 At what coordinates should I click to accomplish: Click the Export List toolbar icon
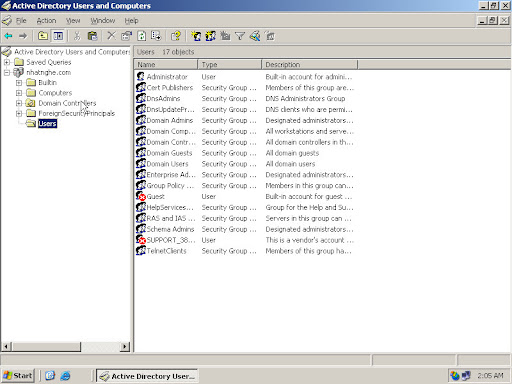tap(156, 36)
